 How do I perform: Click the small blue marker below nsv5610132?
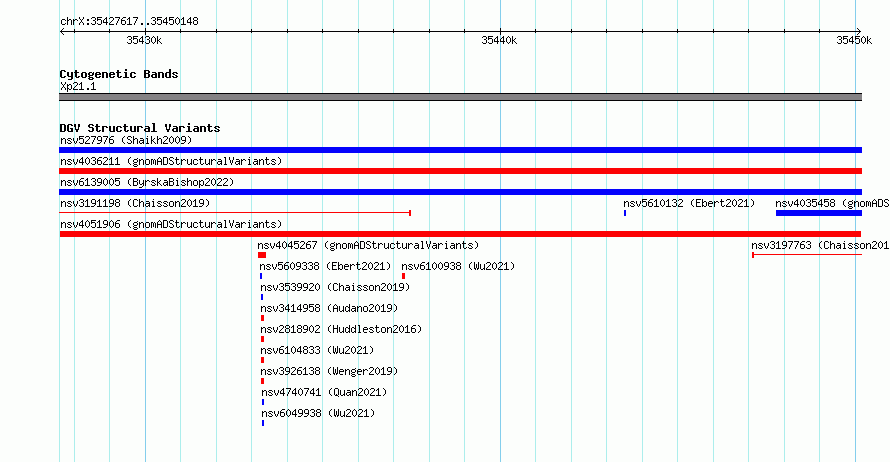[625, 213]
